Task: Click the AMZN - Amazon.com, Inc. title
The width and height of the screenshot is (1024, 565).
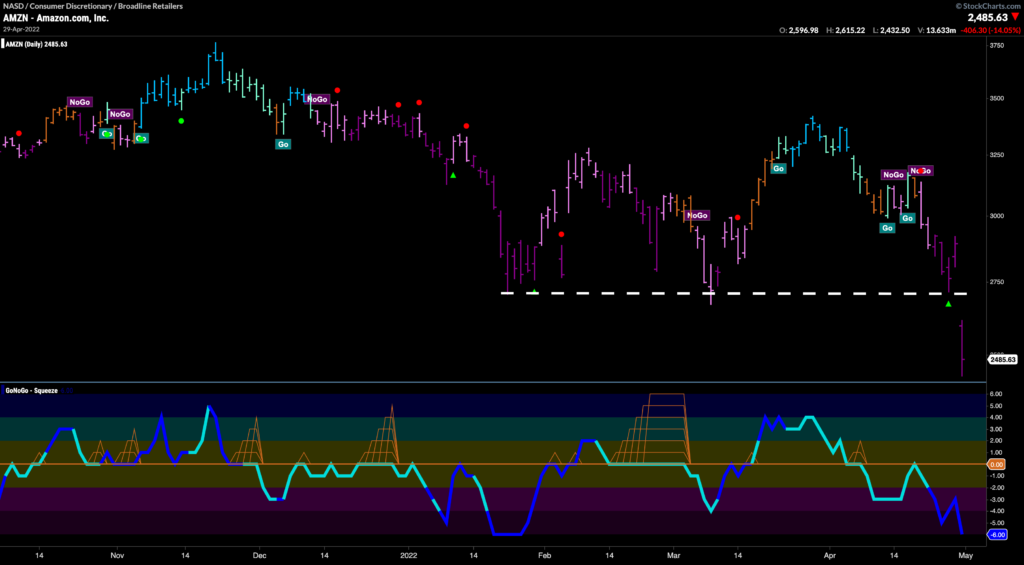Action: tap(56, 18)
